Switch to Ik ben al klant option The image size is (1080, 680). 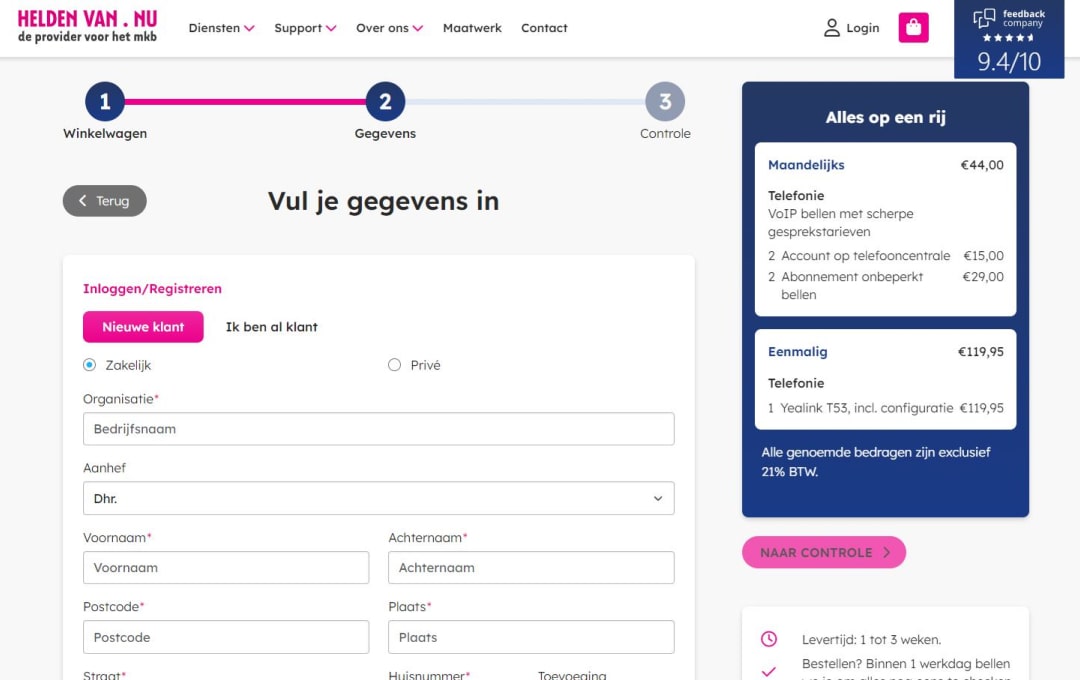(270, 327)
